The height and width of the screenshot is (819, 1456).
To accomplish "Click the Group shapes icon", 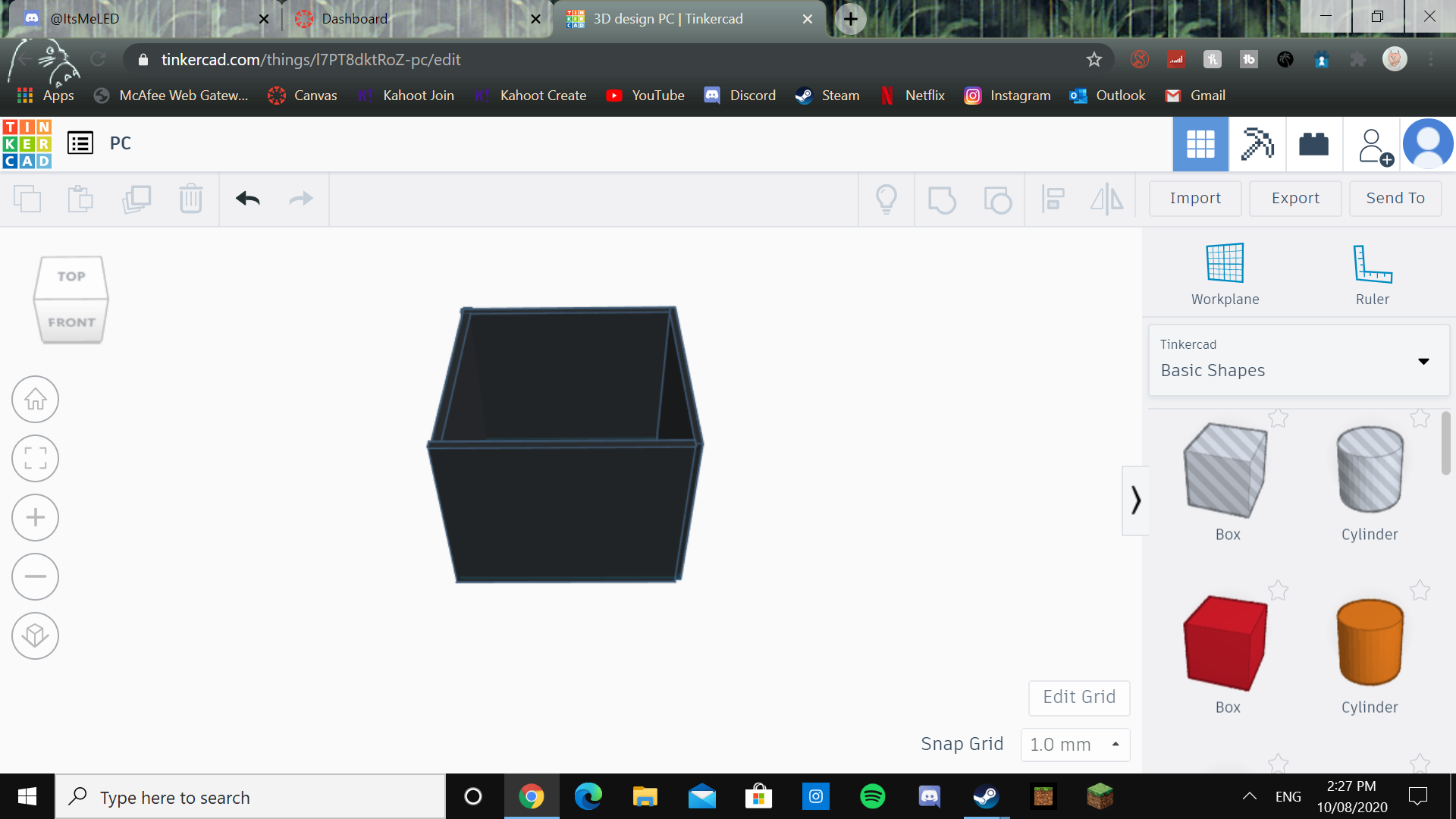I will click(x=943, y=199).
